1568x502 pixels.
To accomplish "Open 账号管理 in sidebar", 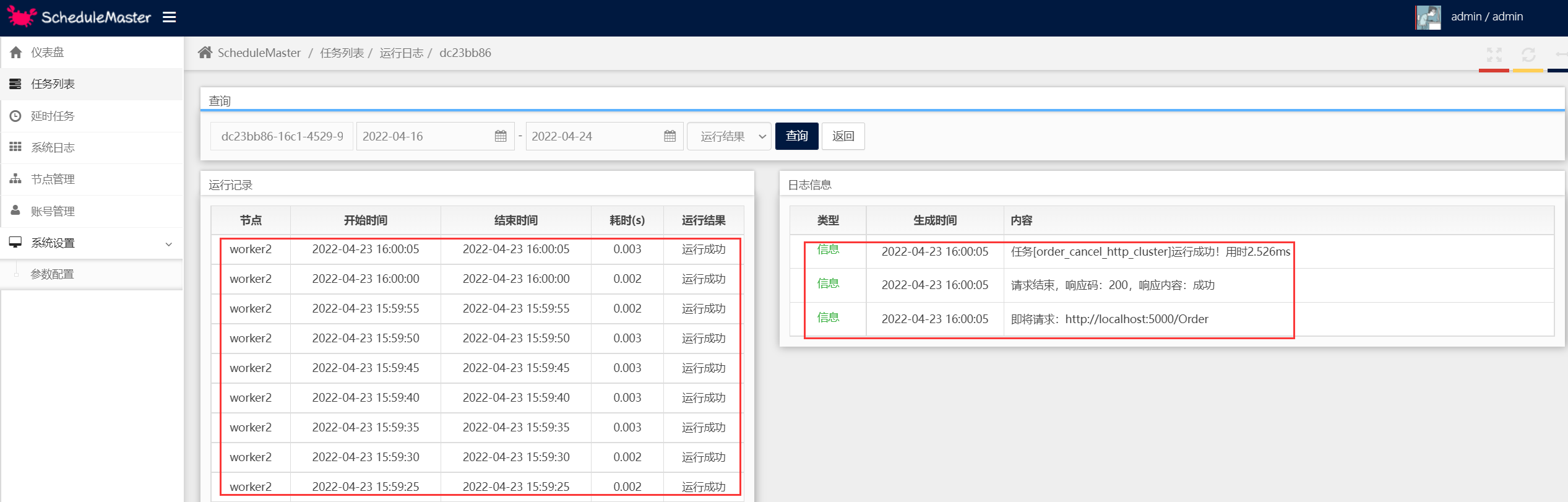I will (x=92, y=211).
